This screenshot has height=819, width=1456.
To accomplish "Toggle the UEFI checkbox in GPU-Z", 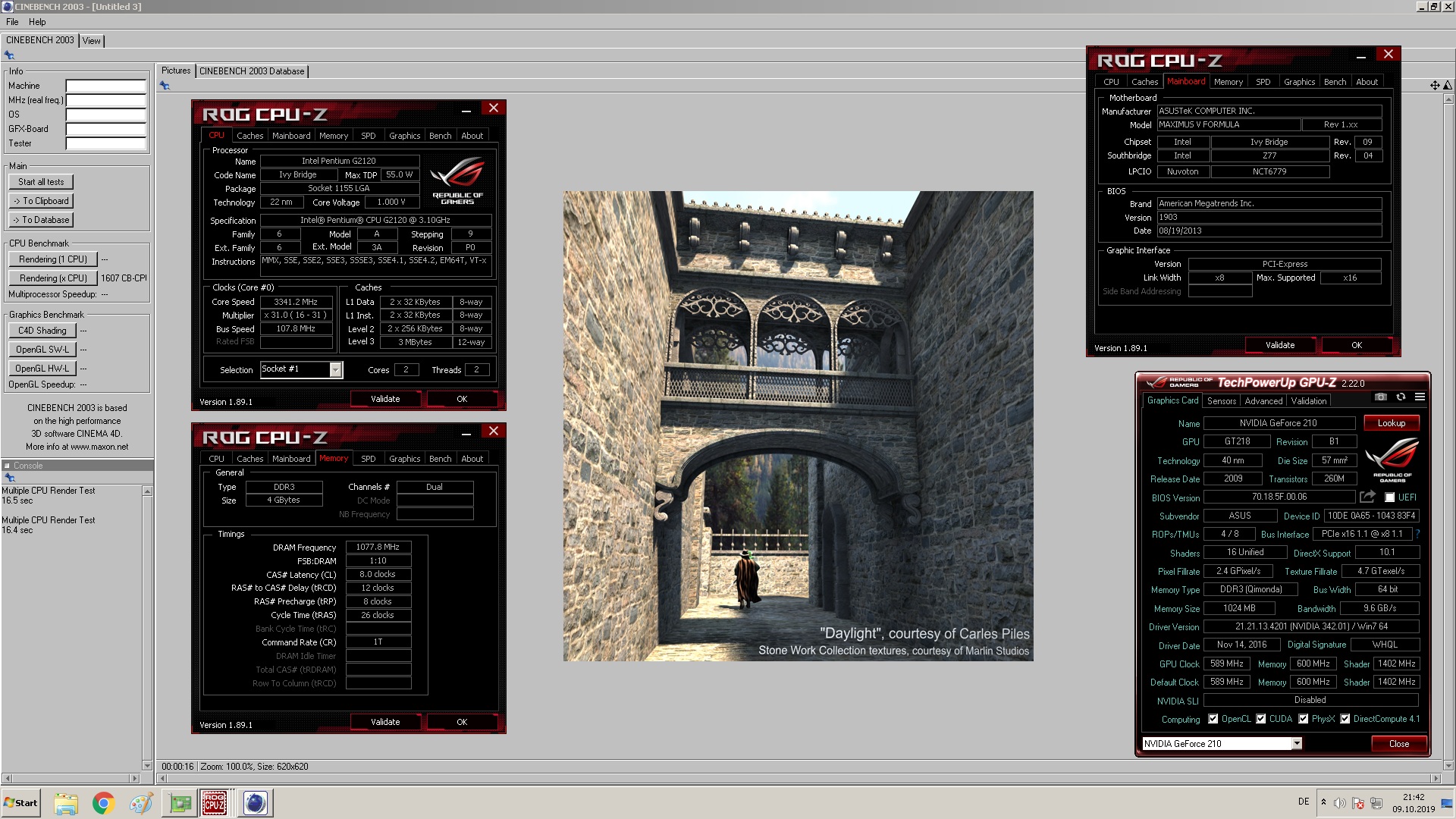I will point(1389,497).
